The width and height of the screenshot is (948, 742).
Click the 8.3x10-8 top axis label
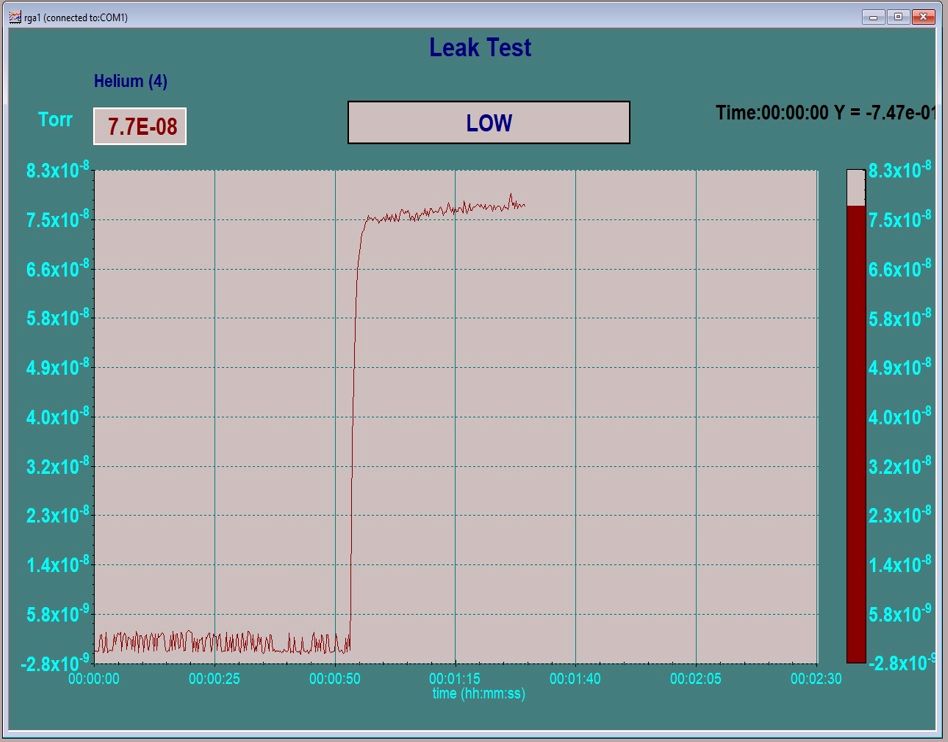click(x=57, y=169)
